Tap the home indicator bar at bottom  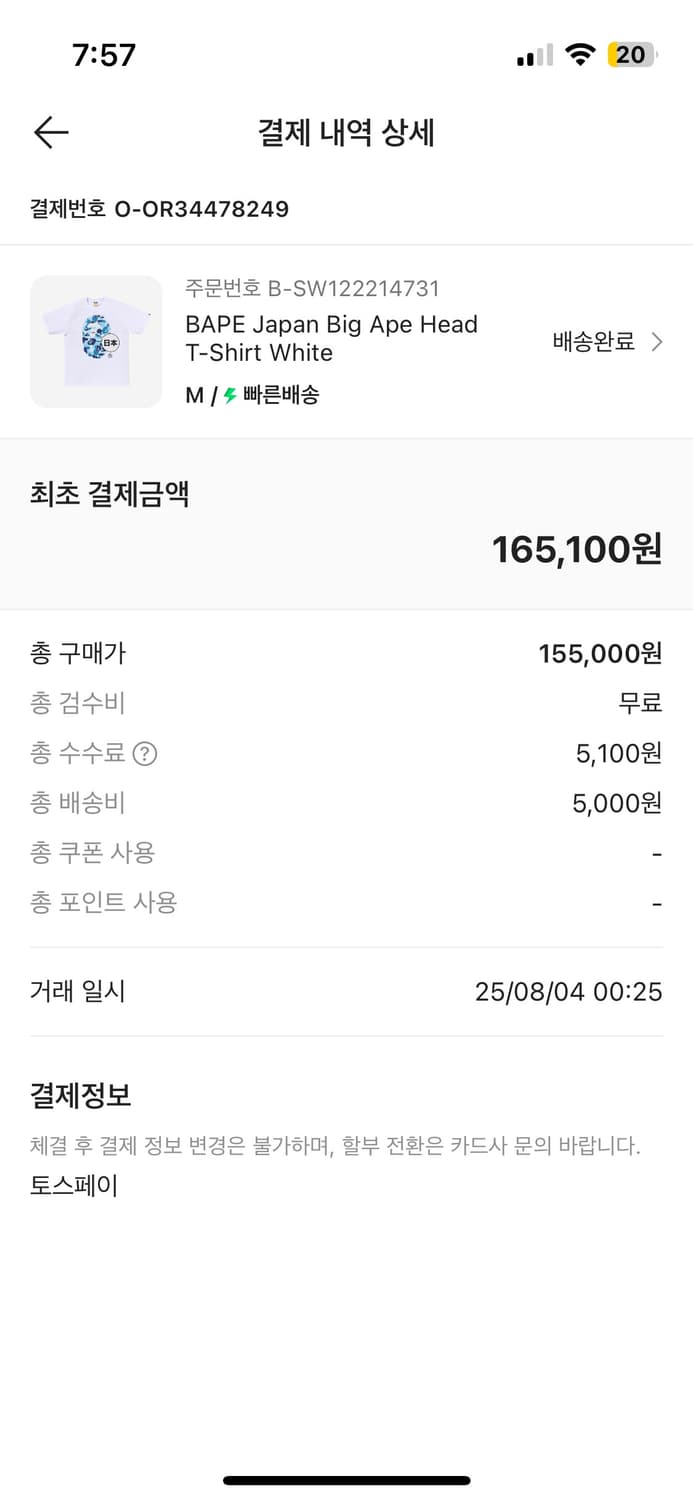click(346, 1480)
